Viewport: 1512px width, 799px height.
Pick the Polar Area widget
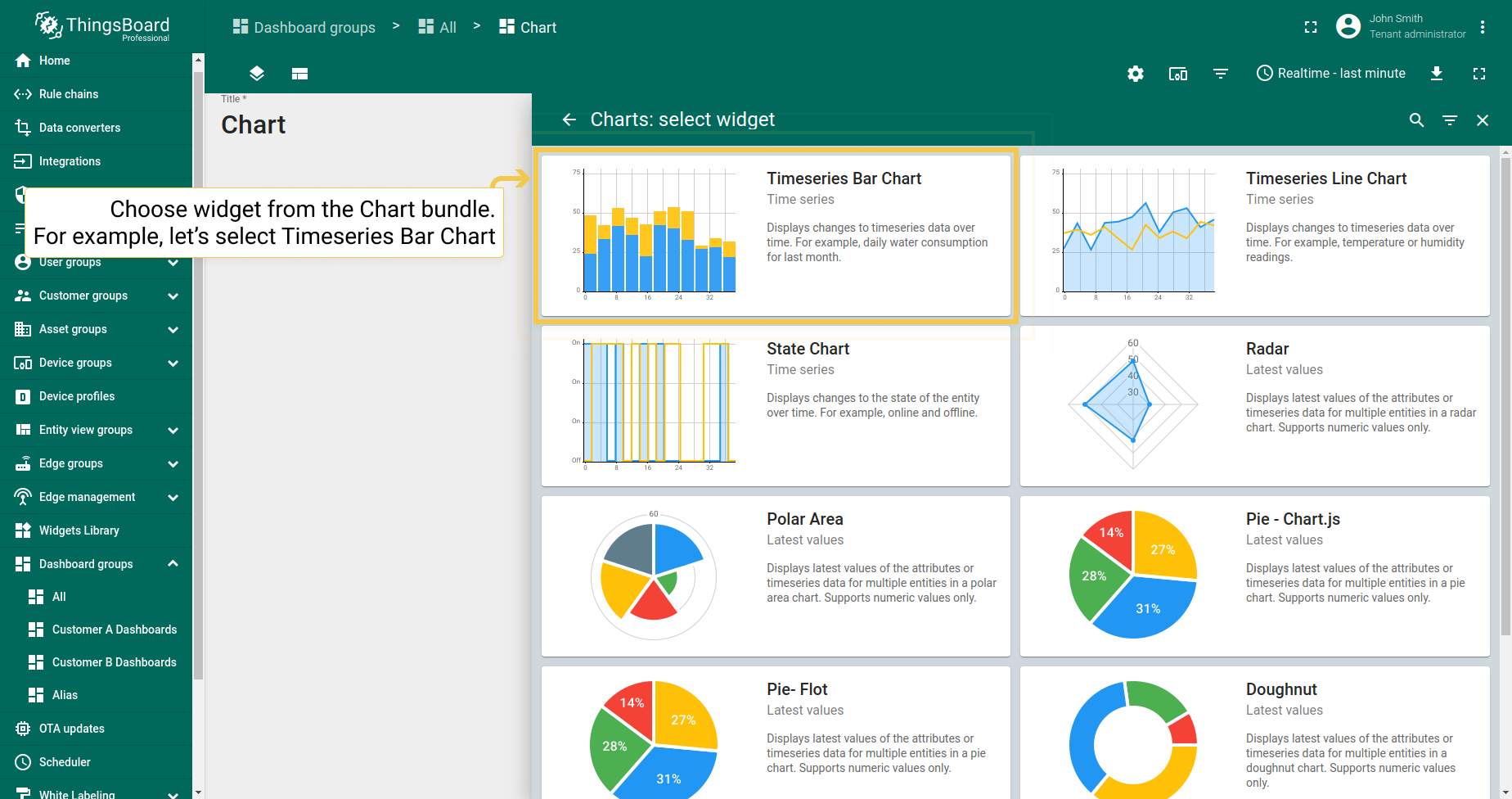pyautogui.click(x=776, y=576)
